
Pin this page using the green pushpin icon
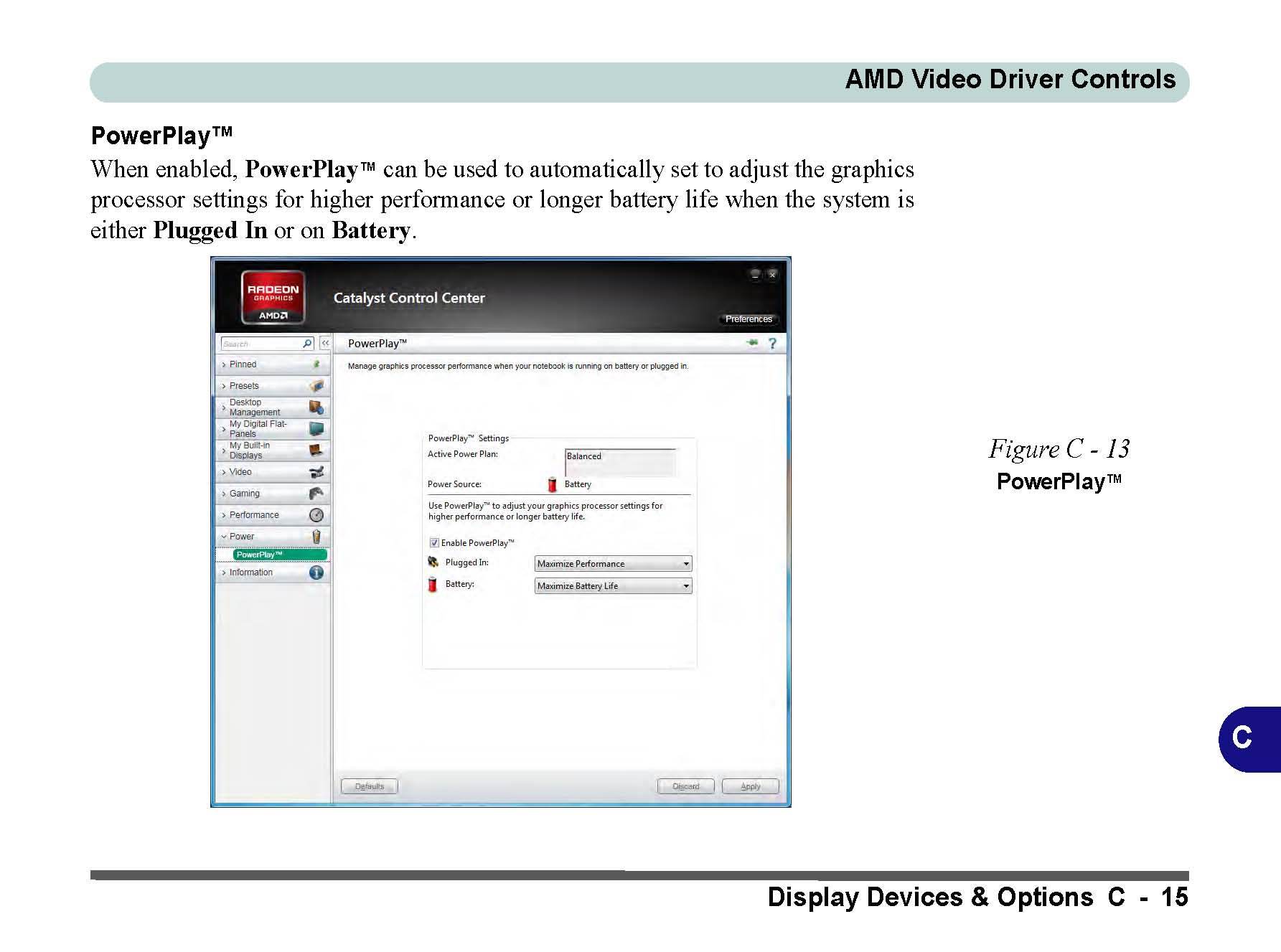[x=752, y=343]
